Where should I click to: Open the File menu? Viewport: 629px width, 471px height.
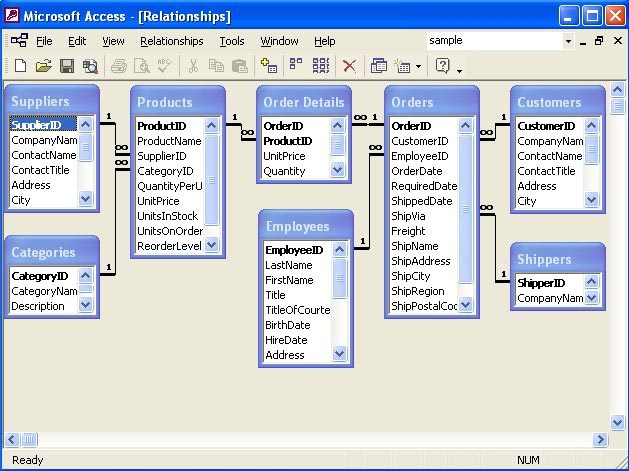point(44,41)
